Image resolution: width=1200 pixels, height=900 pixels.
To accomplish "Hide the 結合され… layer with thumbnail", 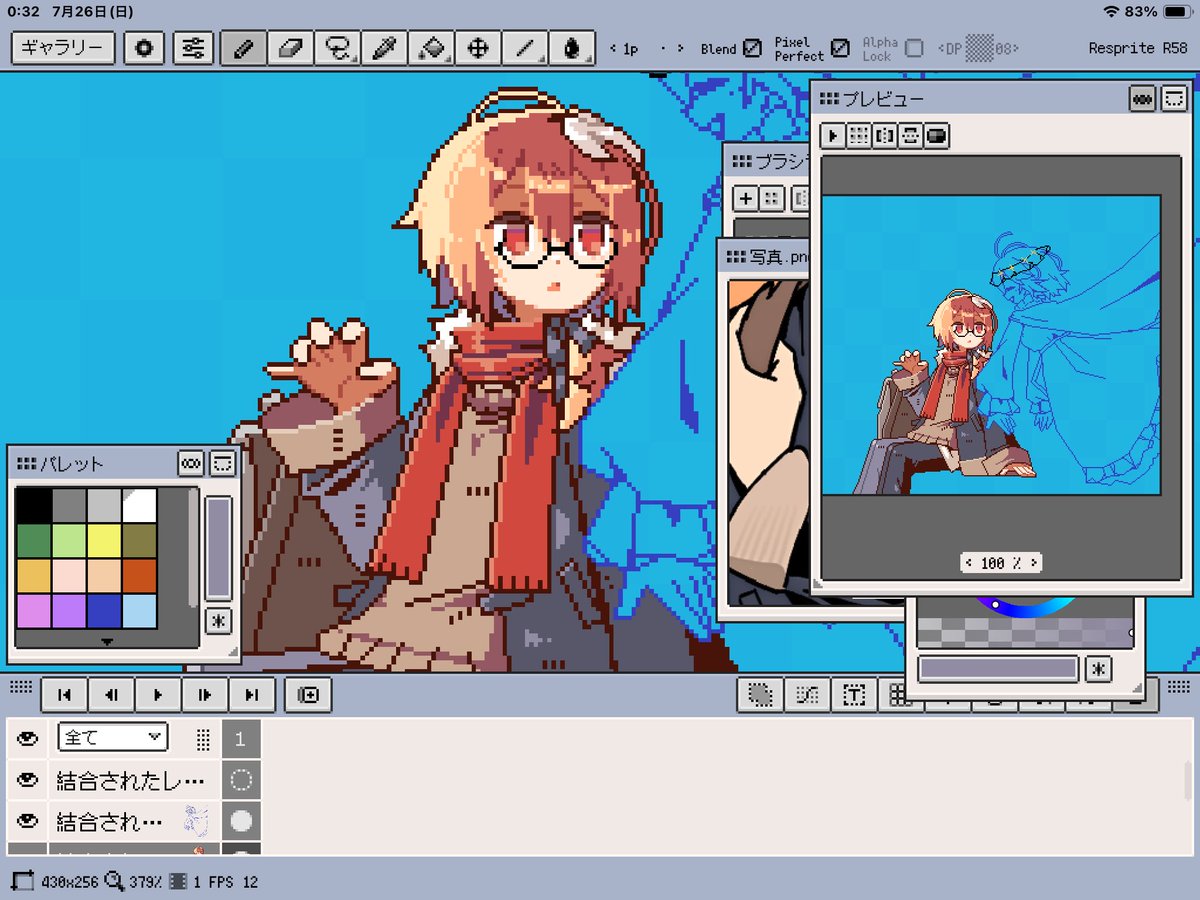I will tap(27, 821).
